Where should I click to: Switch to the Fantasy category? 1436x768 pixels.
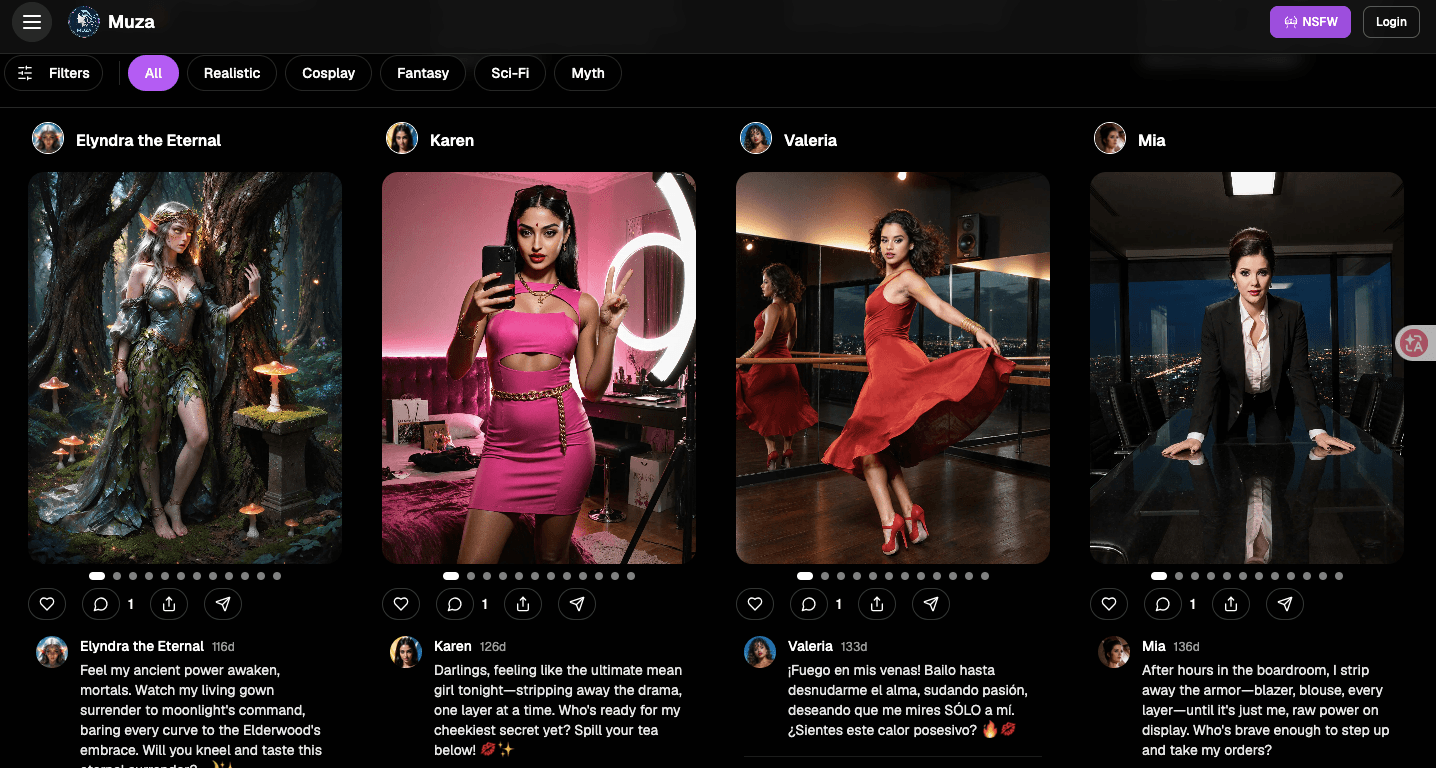(423, 73)
